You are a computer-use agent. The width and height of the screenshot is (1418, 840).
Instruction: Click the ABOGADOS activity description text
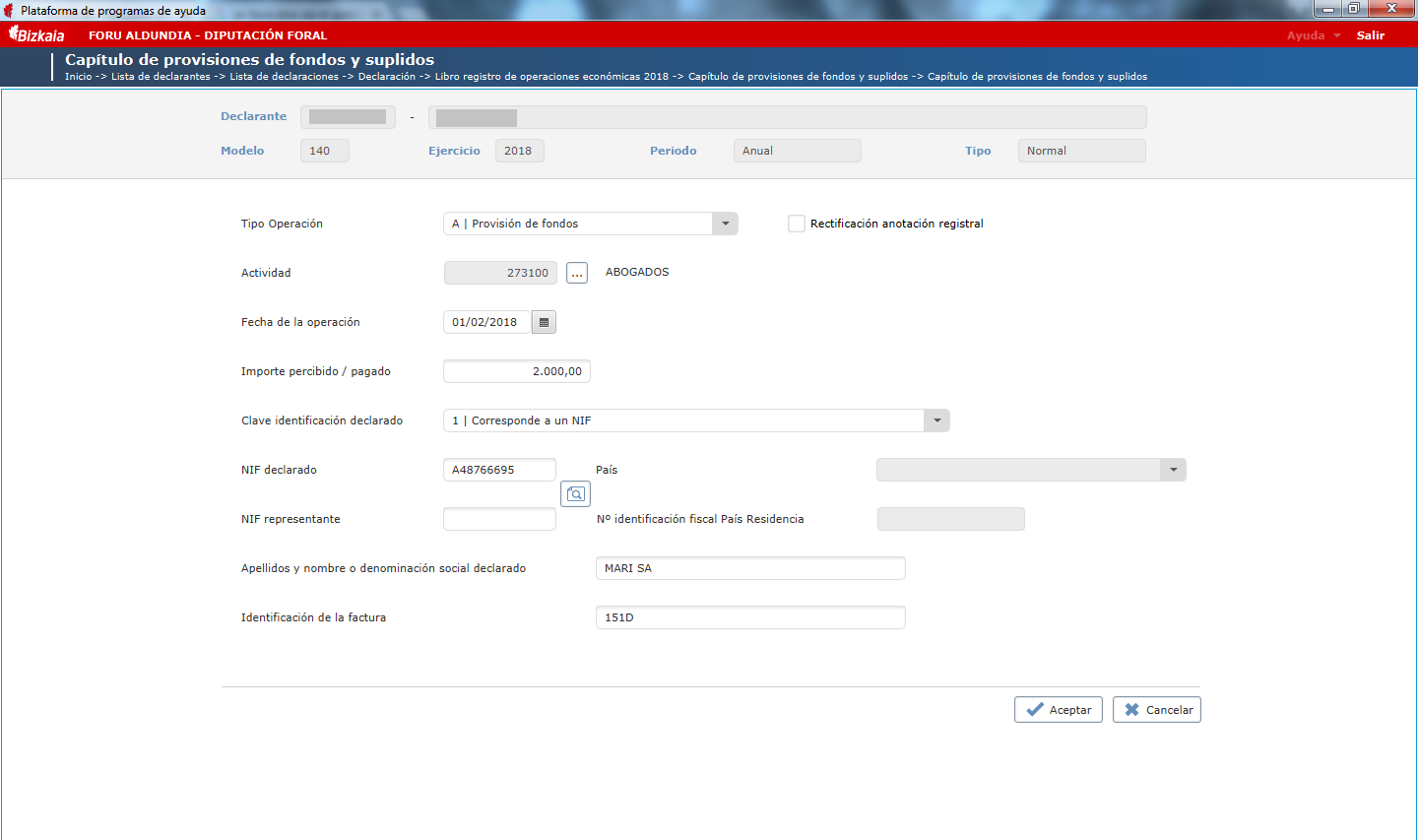(637, 272)
